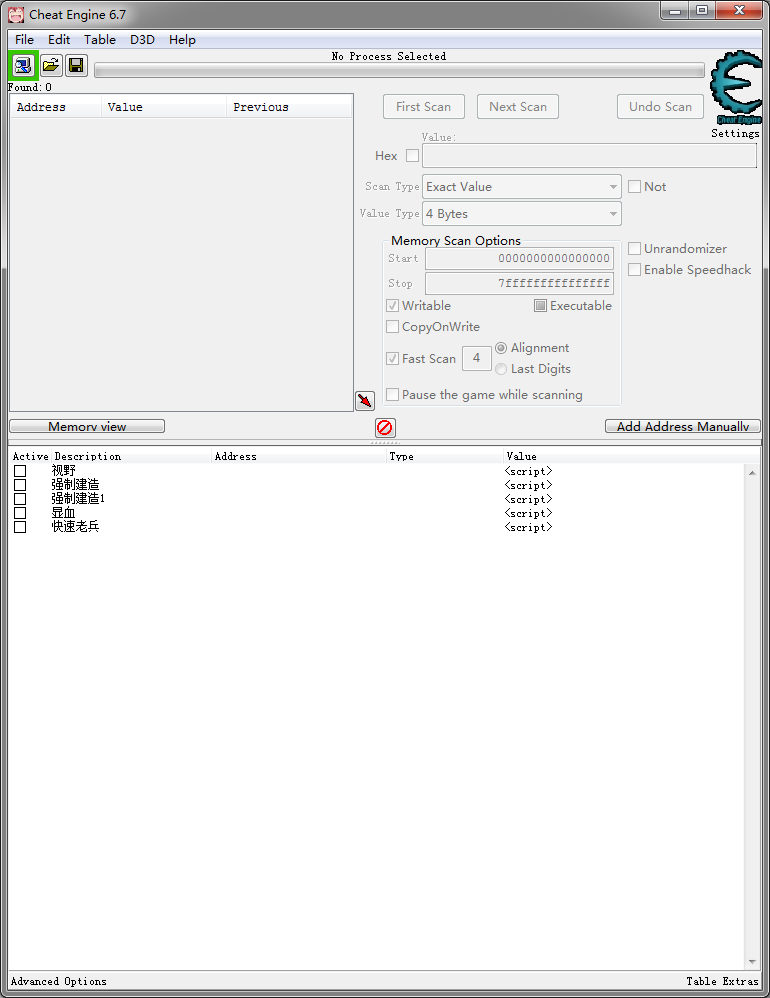Click the Start address field

(519, 258)
